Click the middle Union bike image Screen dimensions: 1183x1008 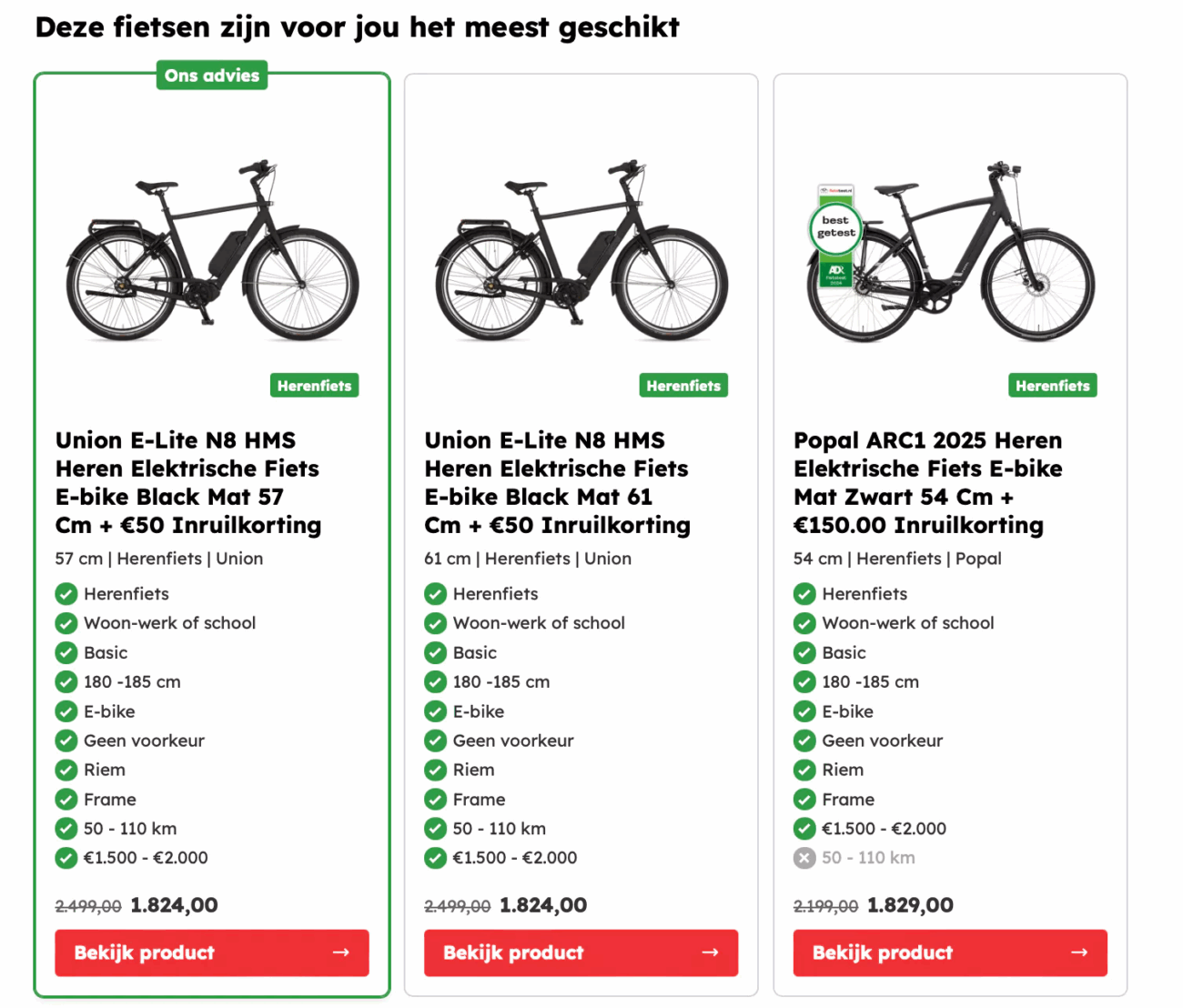pos(581,251)
